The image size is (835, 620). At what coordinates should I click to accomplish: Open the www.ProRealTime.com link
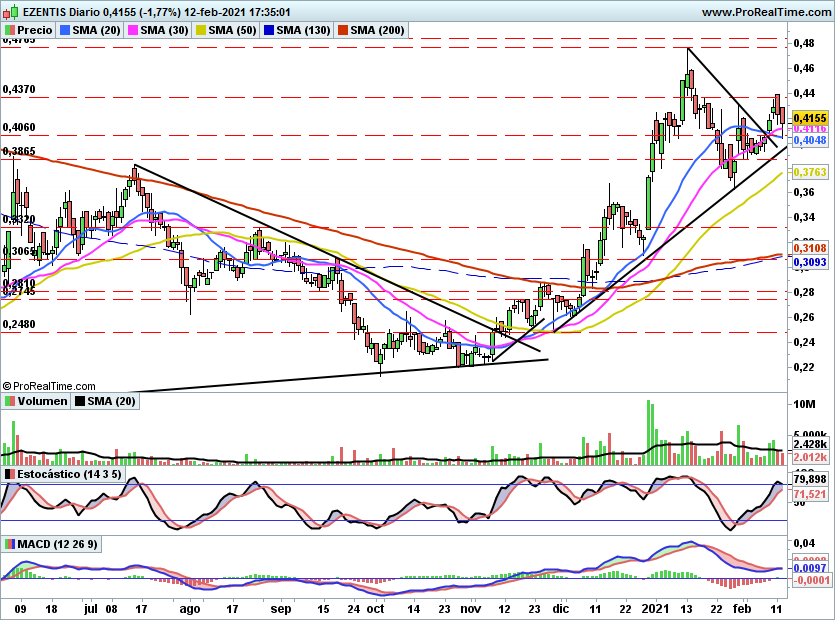pyautogui.click(x=765, y=11)
